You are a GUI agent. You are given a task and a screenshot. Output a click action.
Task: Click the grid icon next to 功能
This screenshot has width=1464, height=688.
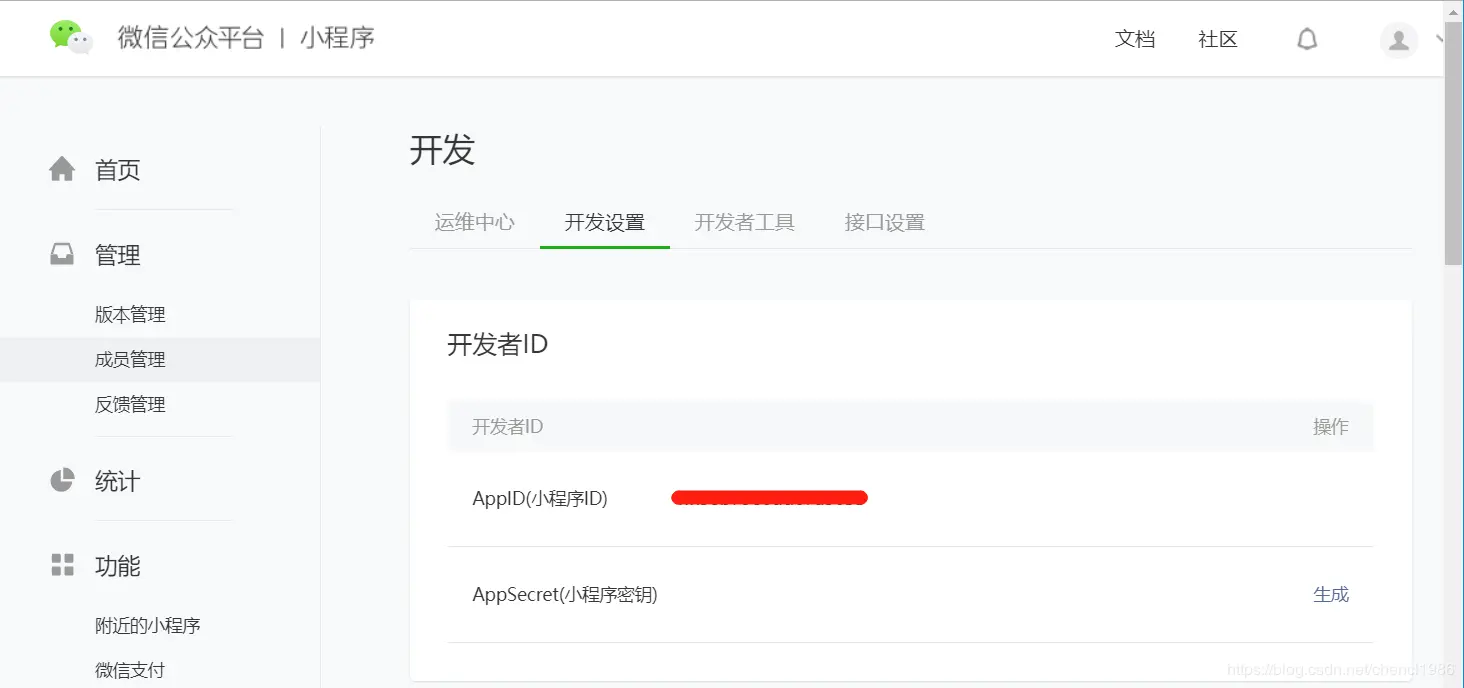click(62, 565)
